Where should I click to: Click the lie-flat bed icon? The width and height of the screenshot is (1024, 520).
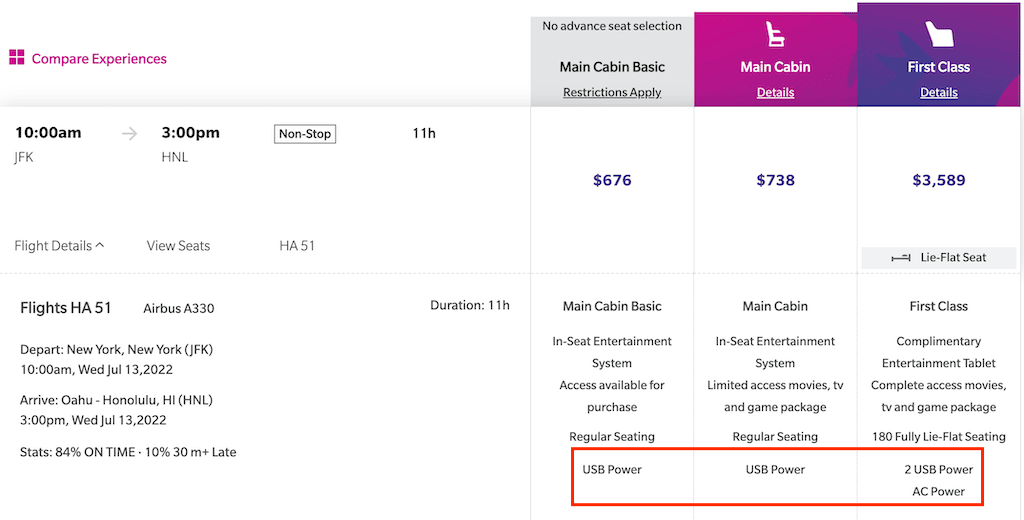coord(901,258)
